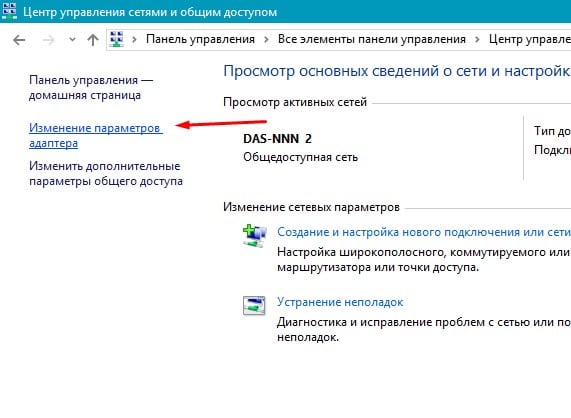Click the Forward navigation arrow
Viewport: 571px width, 418px height.
tap(48, 40)
